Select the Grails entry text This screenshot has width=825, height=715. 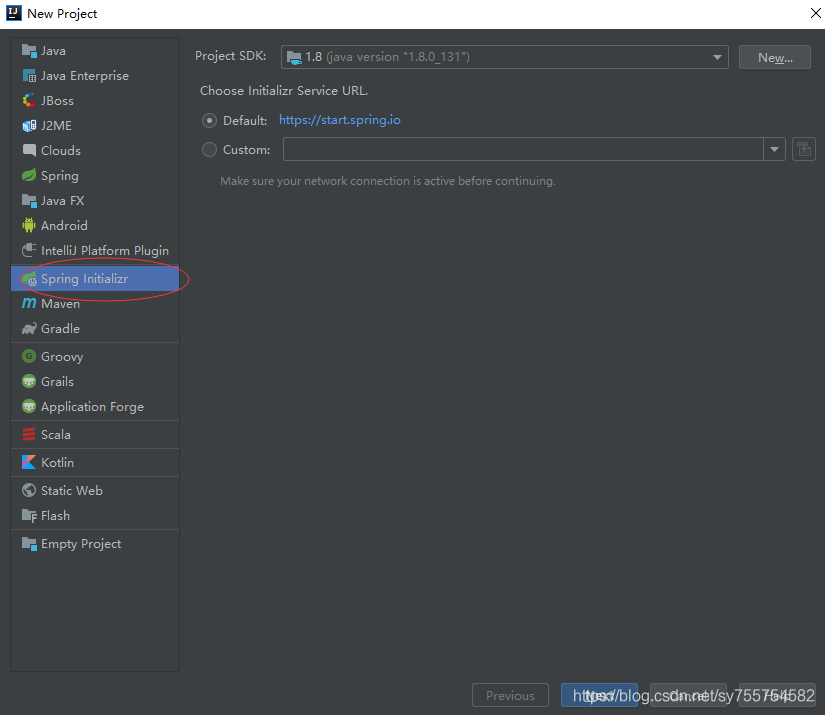pos(57,381)
